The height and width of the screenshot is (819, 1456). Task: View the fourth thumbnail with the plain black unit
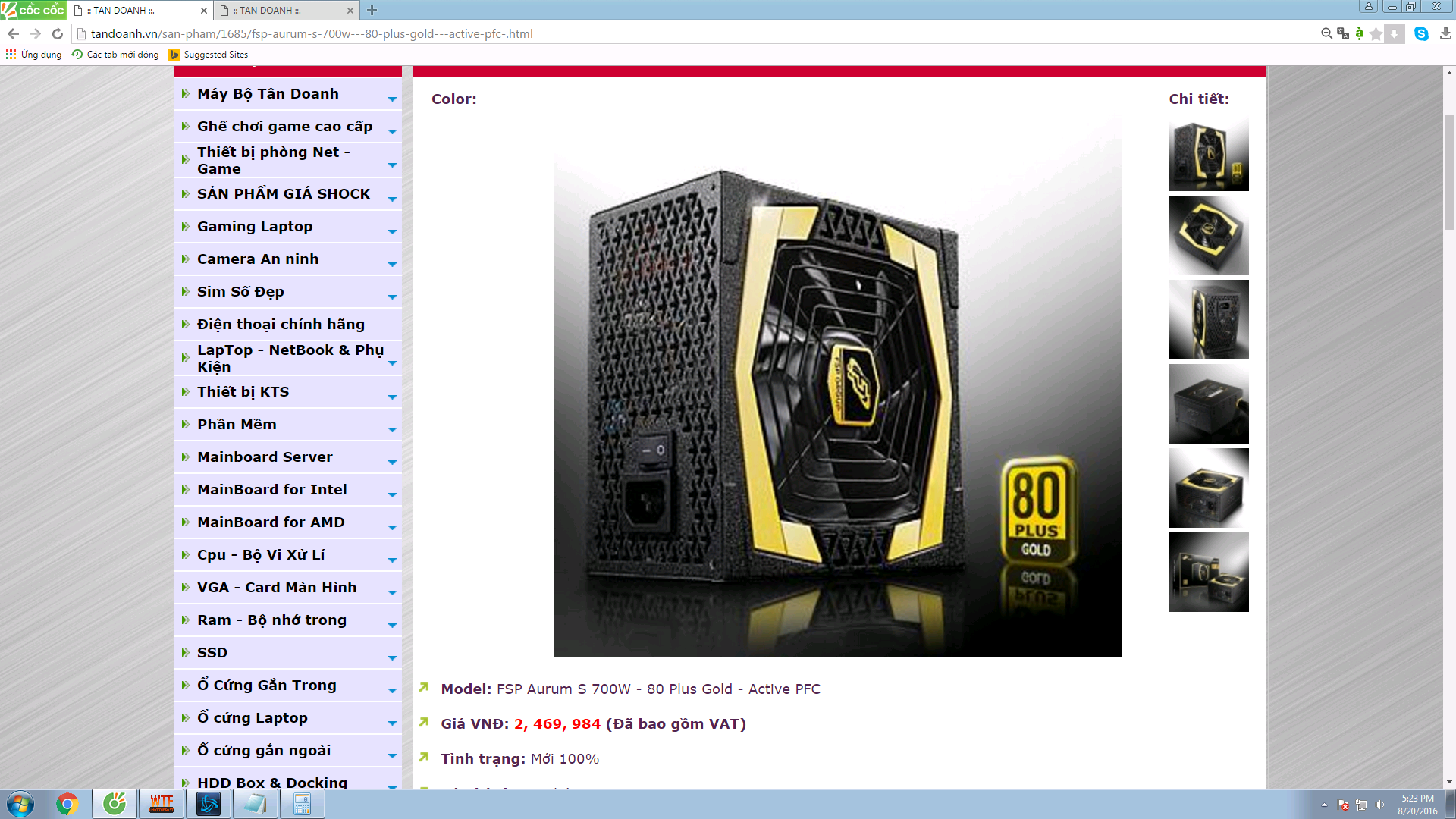pos(1209,403)
